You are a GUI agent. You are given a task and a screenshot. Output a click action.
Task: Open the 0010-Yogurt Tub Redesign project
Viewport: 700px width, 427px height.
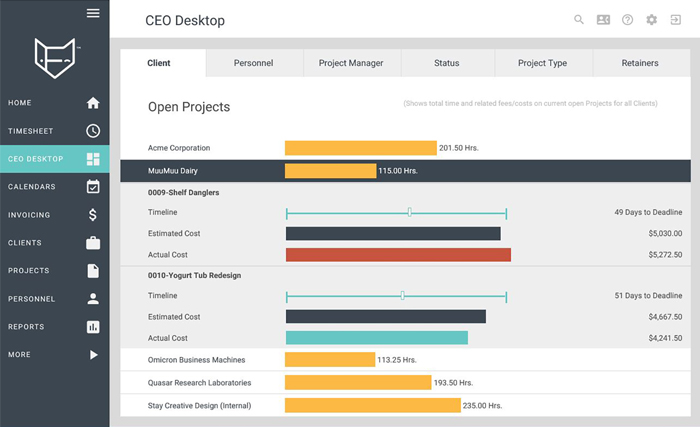[x=194, y=275]
